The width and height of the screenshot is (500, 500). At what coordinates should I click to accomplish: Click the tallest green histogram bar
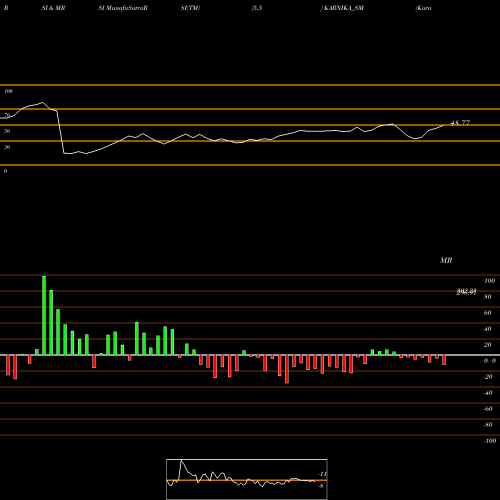coord(44,315)
